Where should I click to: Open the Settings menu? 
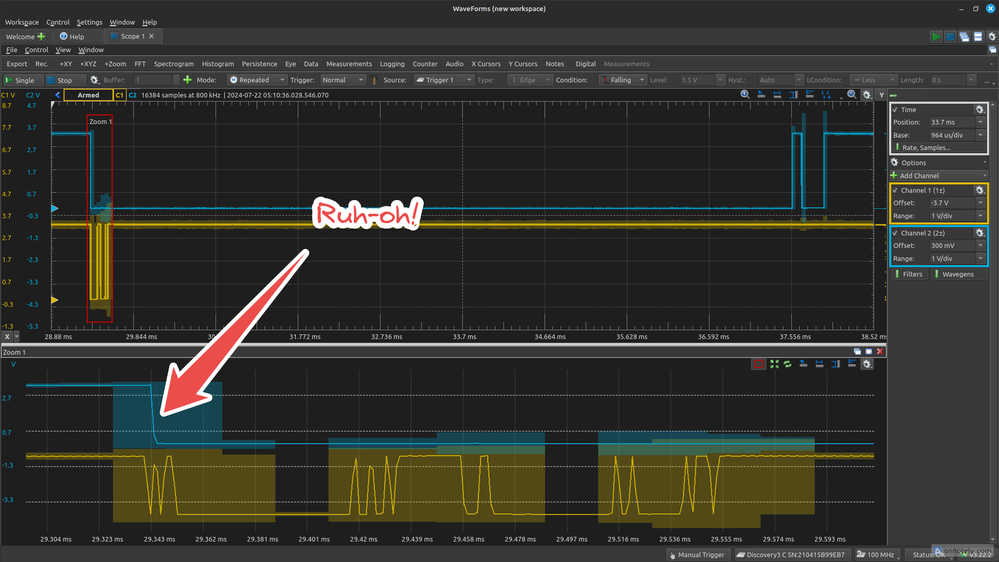tap(89, 22)
